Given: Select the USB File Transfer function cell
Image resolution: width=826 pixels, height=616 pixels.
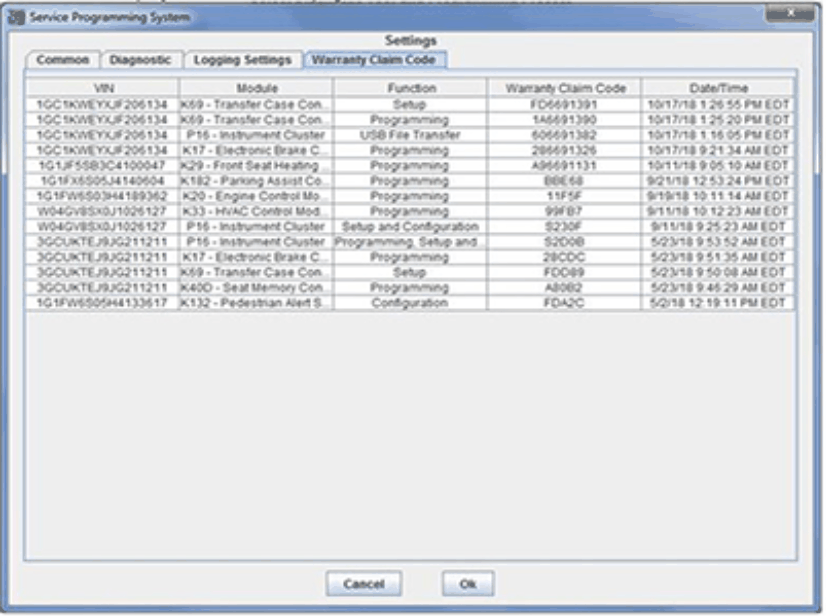Looking at the screenshot, I should pos(411,133).
